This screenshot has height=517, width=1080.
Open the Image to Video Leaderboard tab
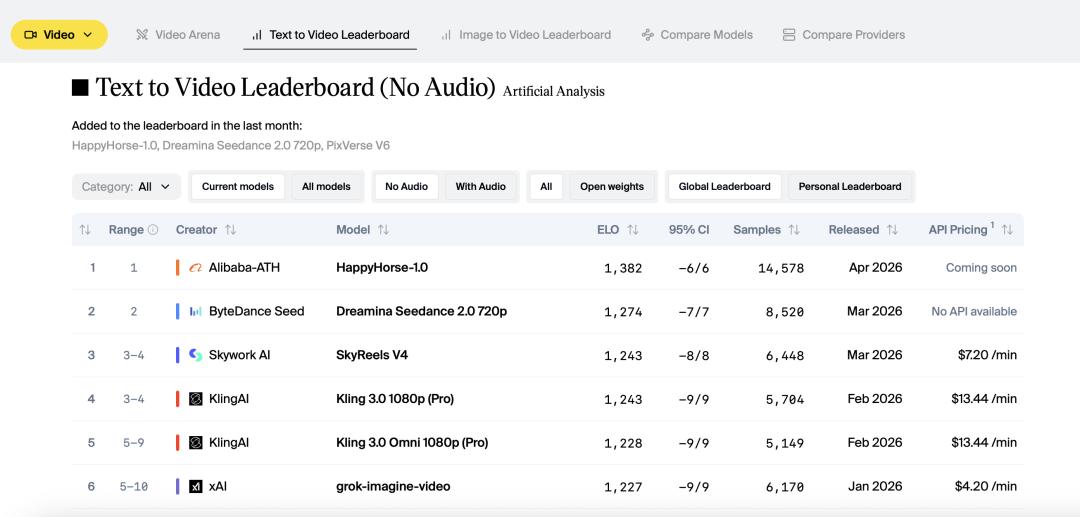[525, 35]
